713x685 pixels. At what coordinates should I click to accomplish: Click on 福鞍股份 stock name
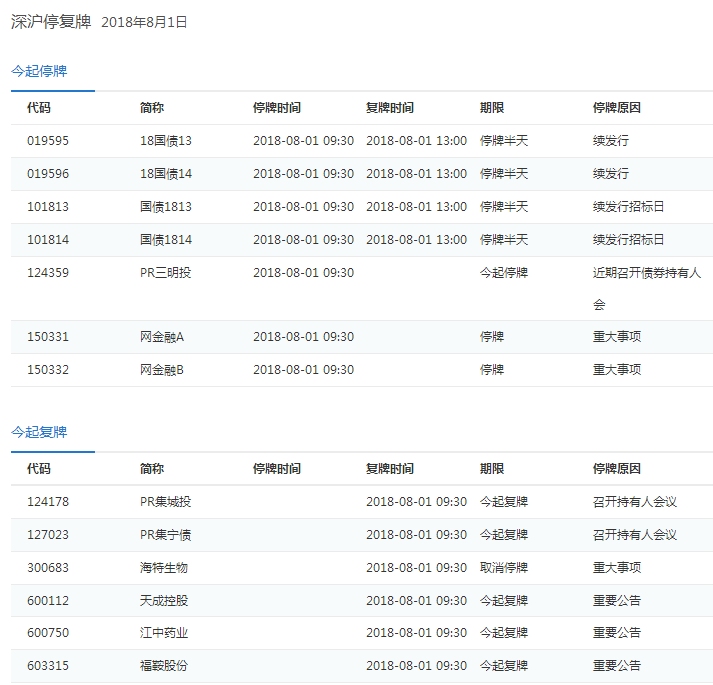click(x=164, y=666)
